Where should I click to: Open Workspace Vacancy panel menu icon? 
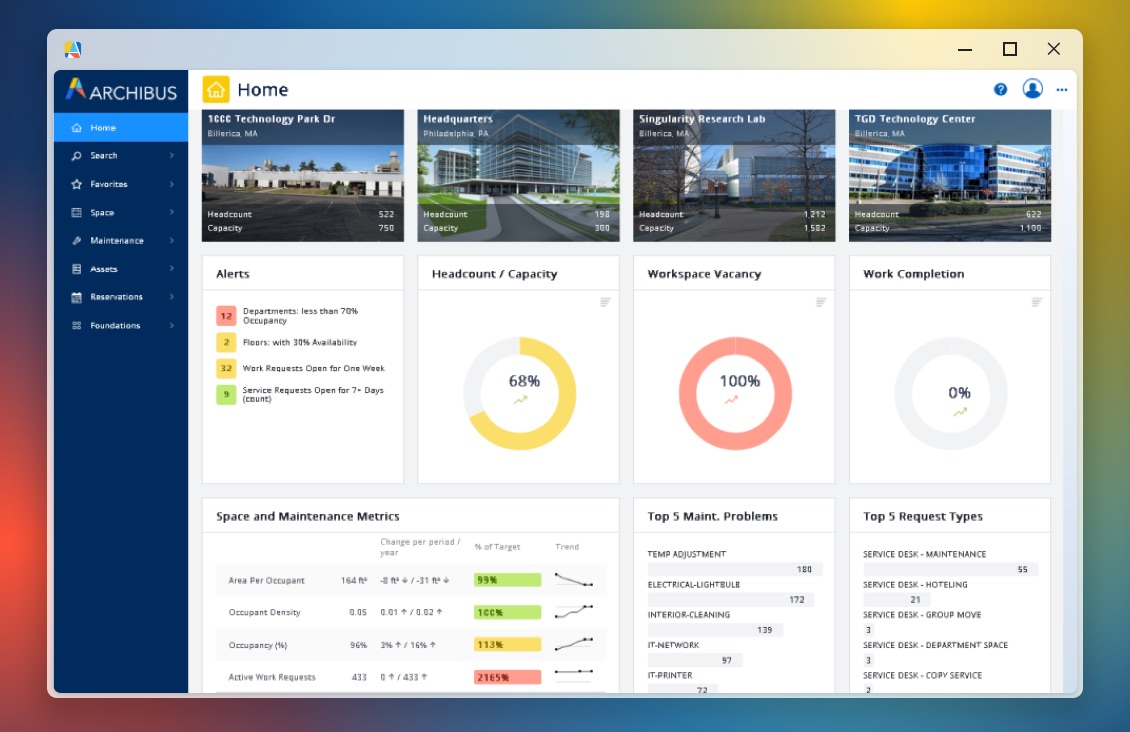[821, 302]
